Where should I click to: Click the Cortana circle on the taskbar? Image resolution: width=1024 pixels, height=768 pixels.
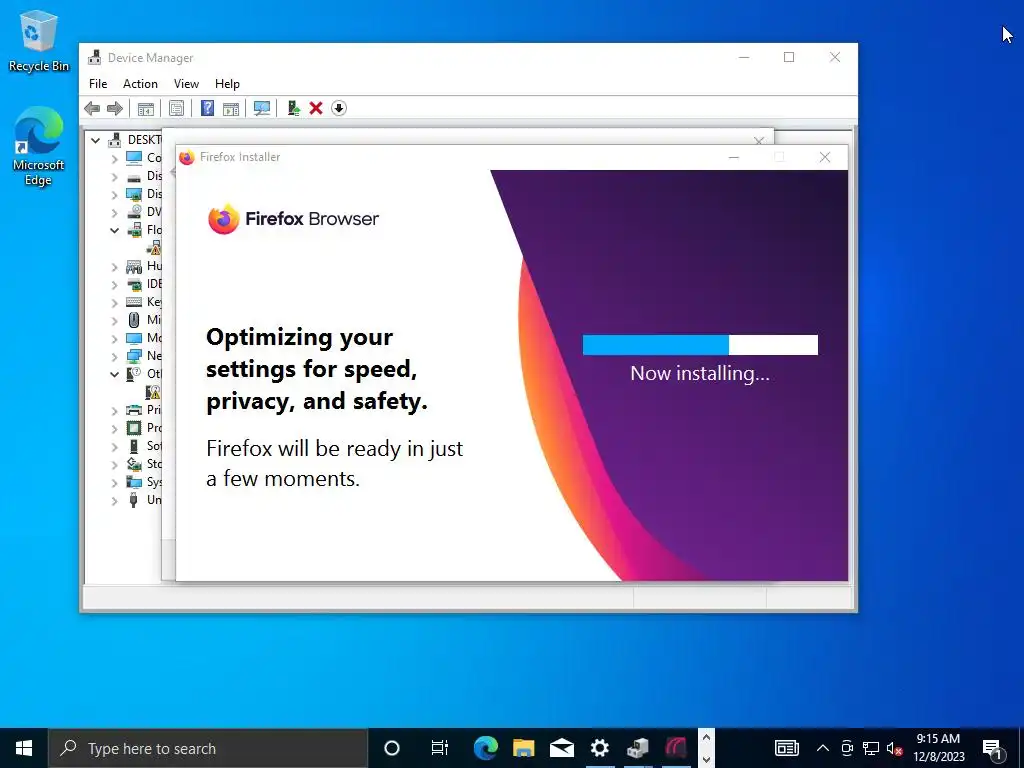click(392, 748)
